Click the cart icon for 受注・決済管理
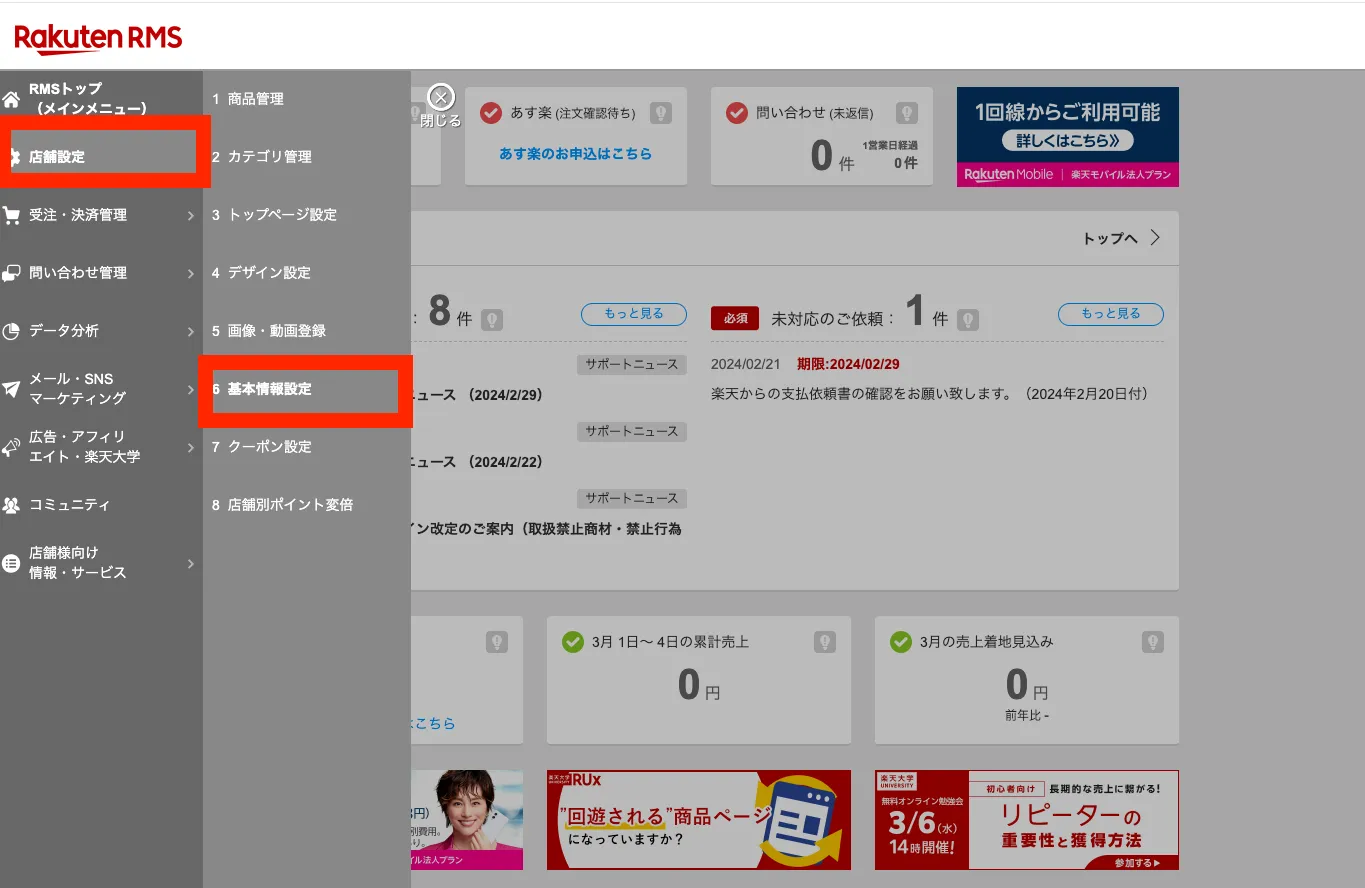The width and height of the screenshot is (1365, 888). pos(11,215)
